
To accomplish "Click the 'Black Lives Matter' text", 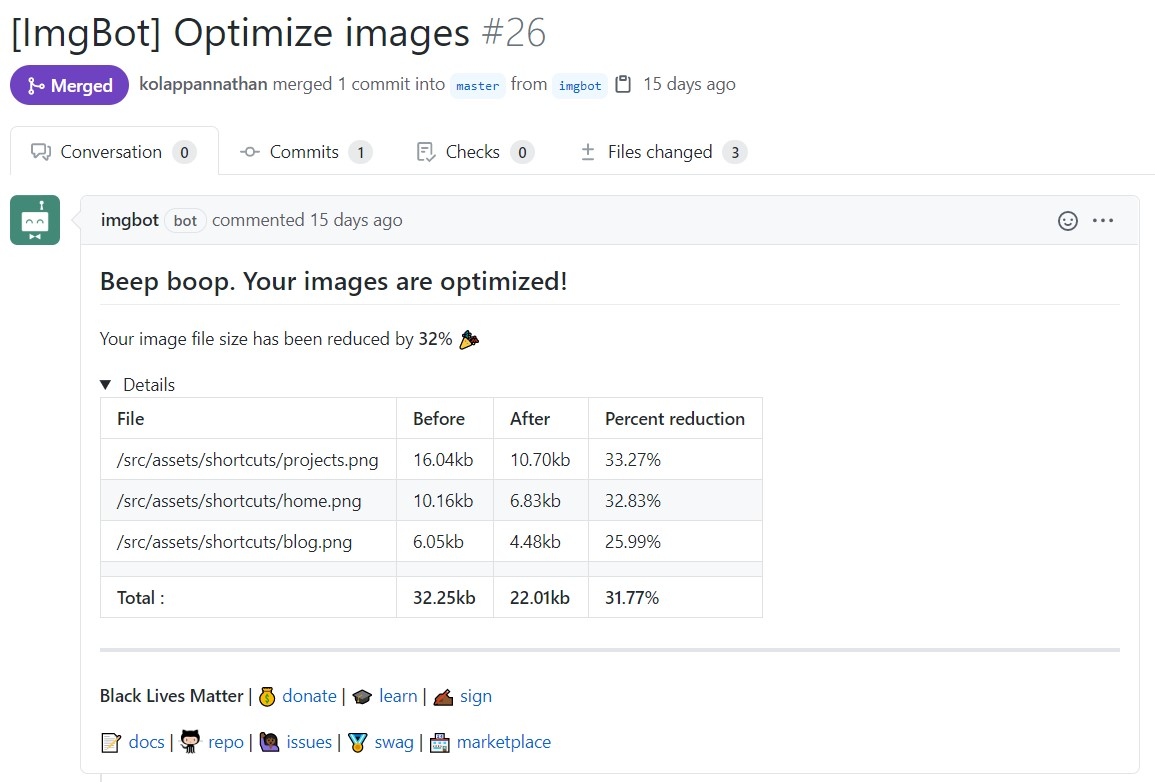I will [x=172, y=696].
